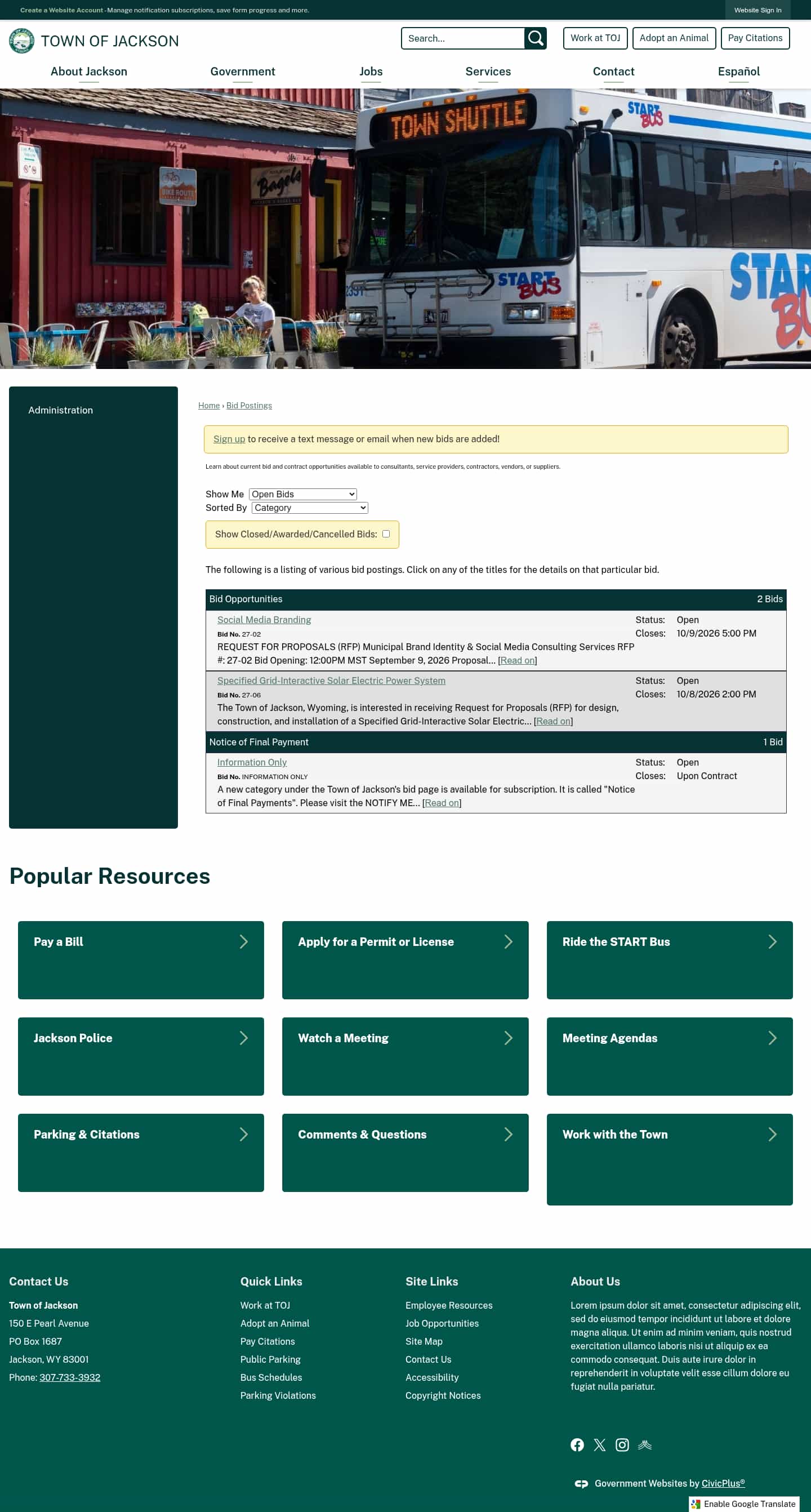Open Administration in the sidebar
The width and height of the screenshot is (811, 1512).
60,410
